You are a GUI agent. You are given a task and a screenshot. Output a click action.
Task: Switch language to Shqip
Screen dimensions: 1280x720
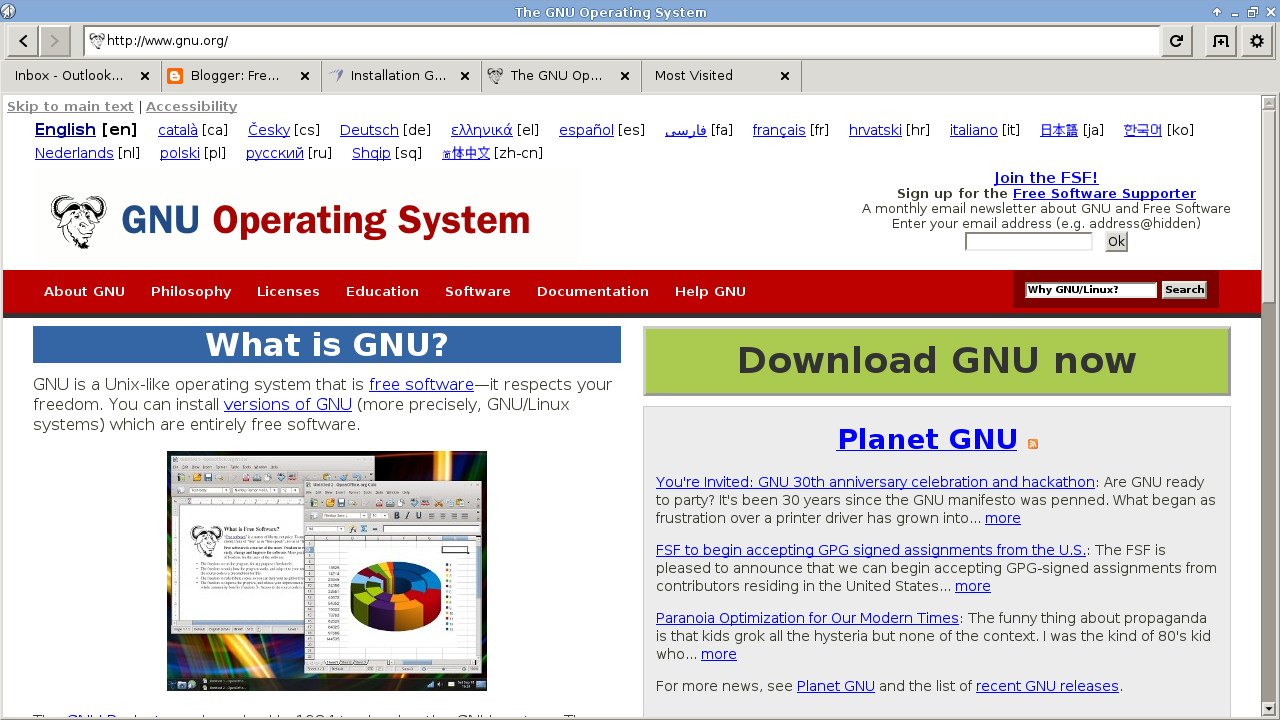click(371, 153)
